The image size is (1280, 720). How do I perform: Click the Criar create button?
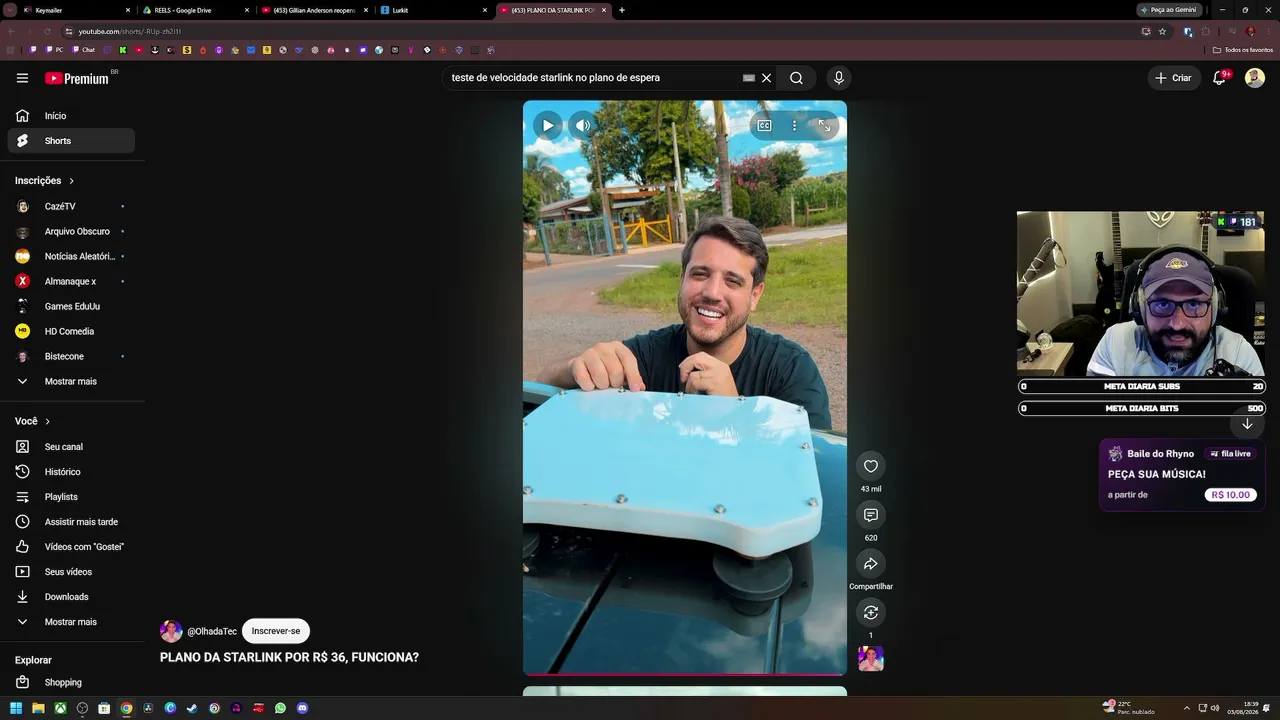point(1174,78)
